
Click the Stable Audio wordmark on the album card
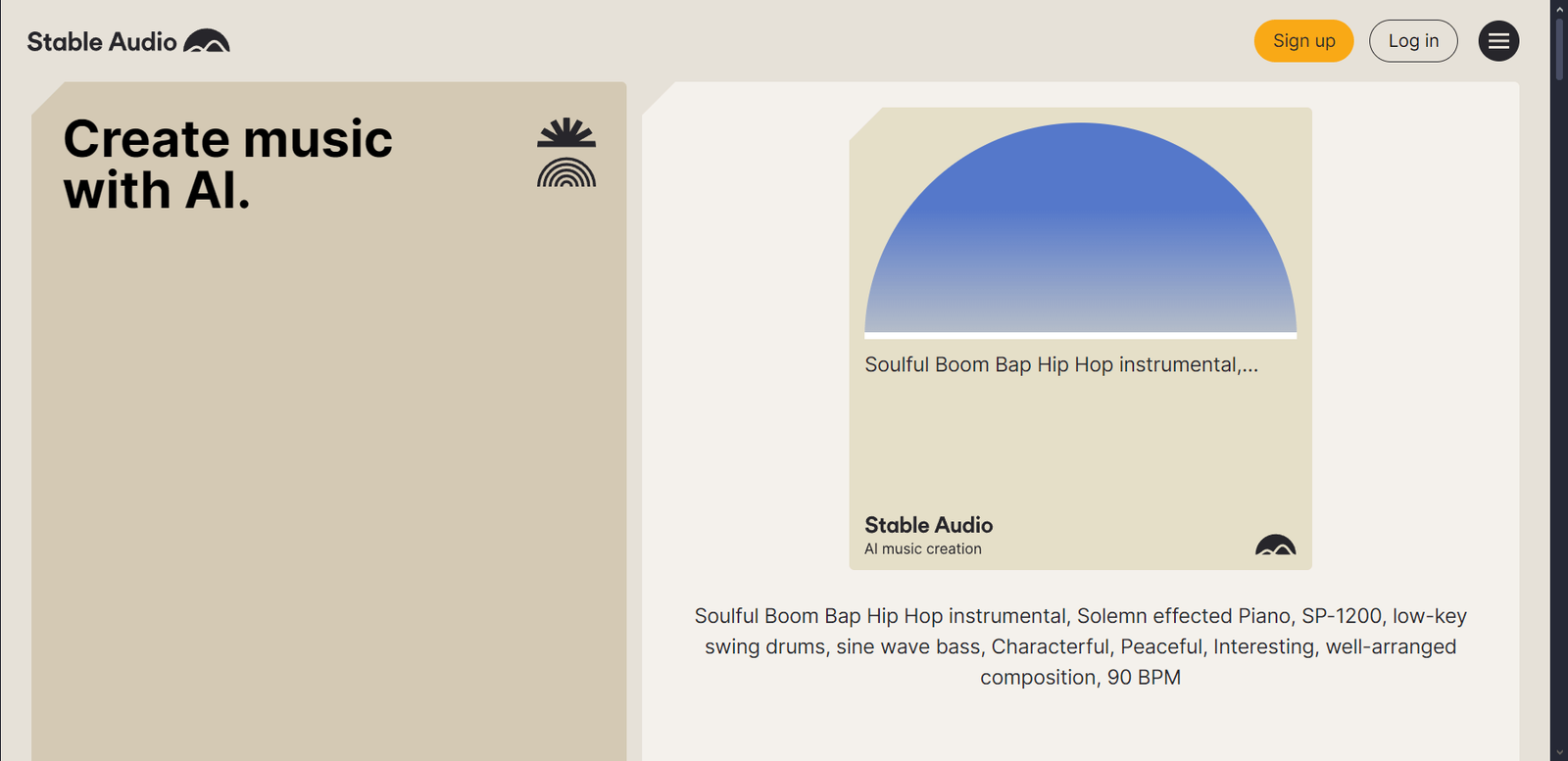(927, 525)
